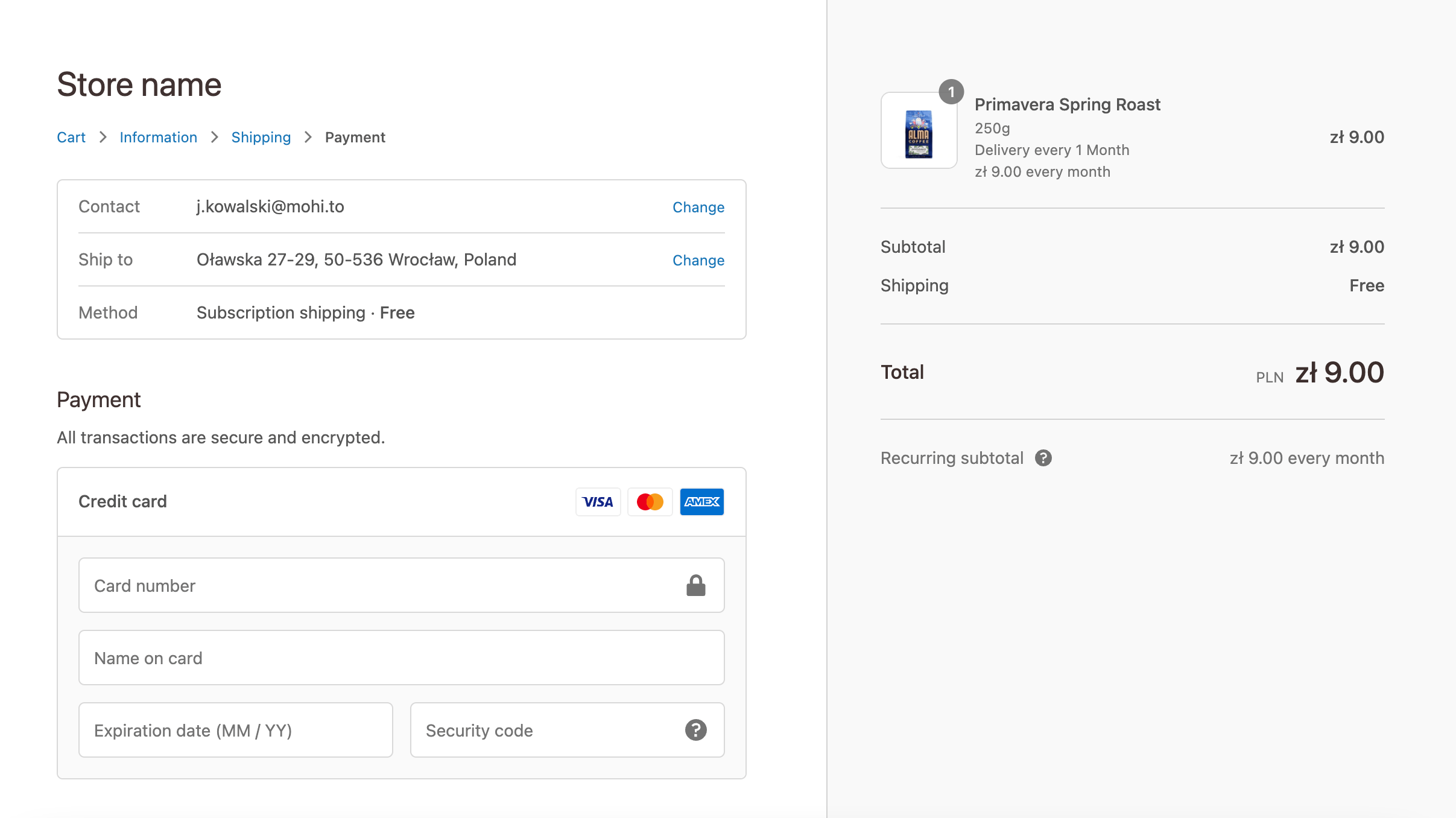1456x818 pixels.
Task: Focus the Card number field
Action: [380, 586]
